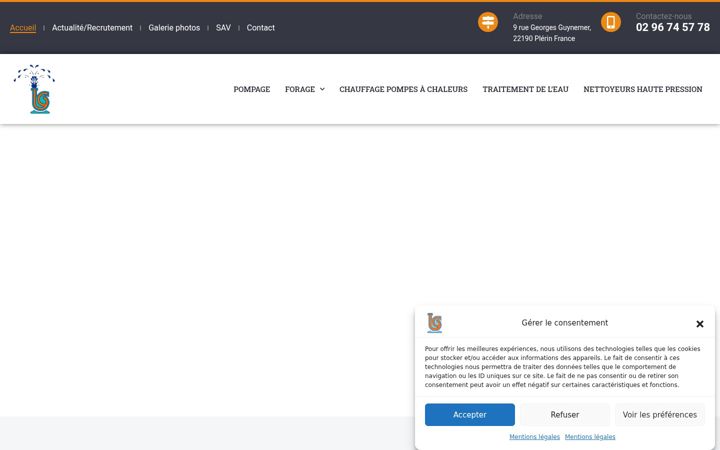720x450 pixels.
Task: Open the Contact page
Action: (261, 28)
